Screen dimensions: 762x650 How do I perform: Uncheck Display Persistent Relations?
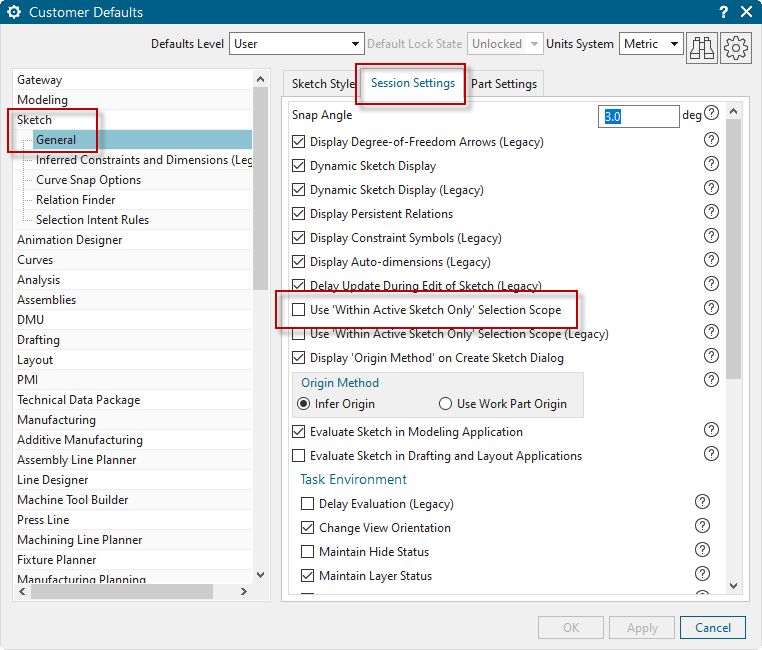[299, 214]
